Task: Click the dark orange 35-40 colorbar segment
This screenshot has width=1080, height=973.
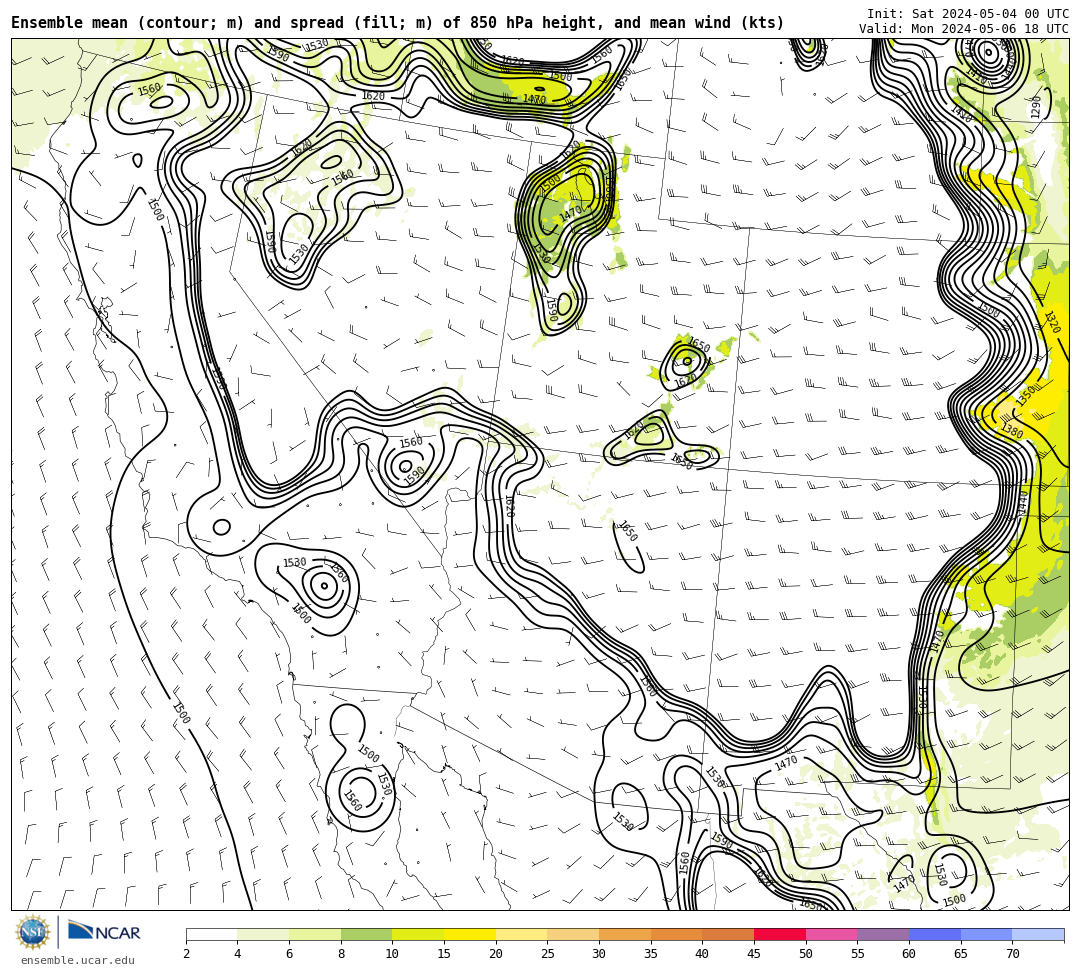Action: [x=676, y=934]
